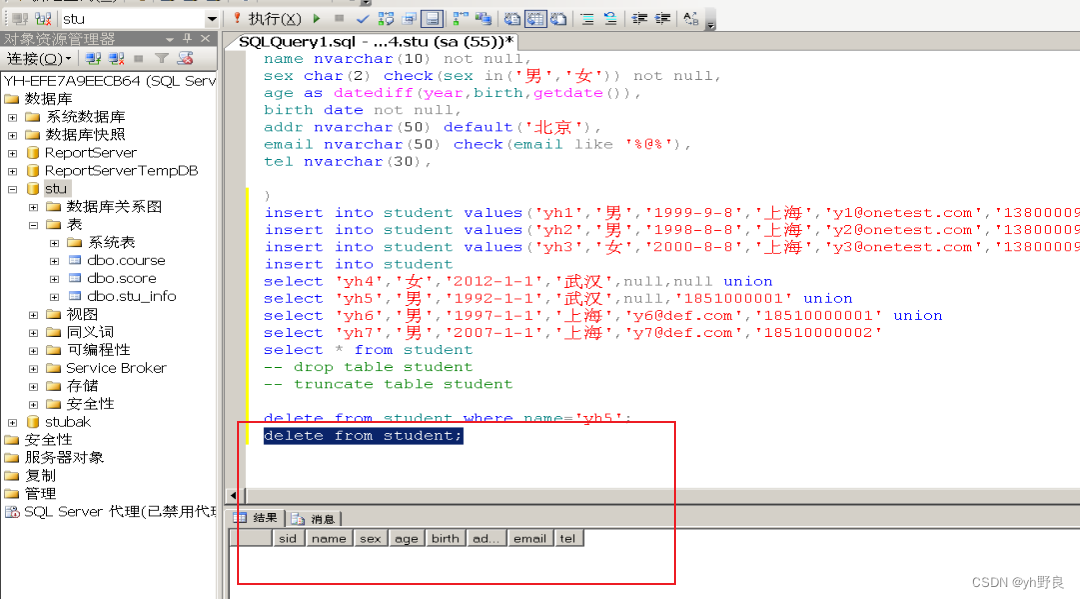Switch to the 消息 tab
1080x599 pixels.
pyautogui.click(x=315, y=518)
